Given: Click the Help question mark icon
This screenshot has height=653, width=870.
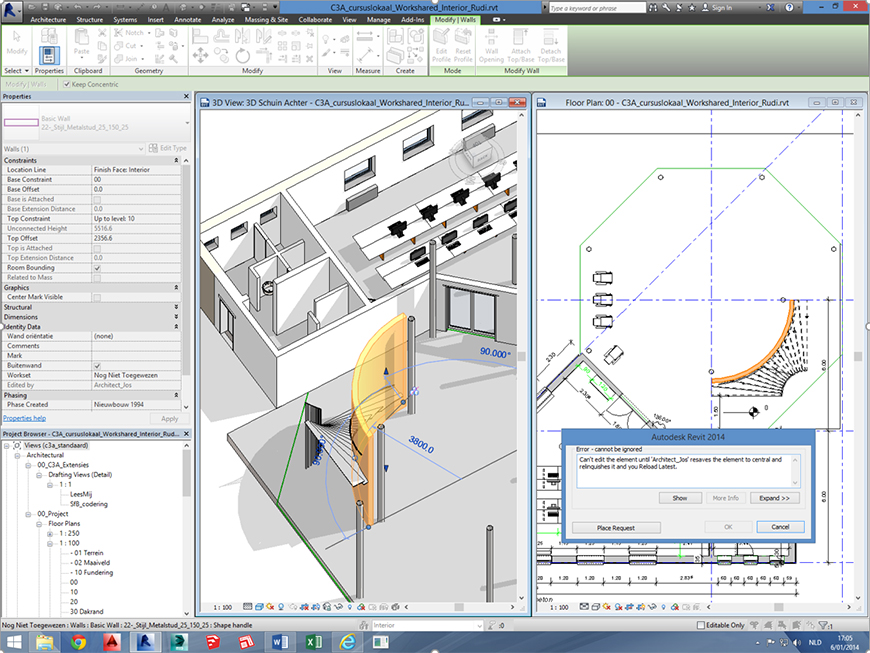Looking at the screenshot, I should [790, 7].
